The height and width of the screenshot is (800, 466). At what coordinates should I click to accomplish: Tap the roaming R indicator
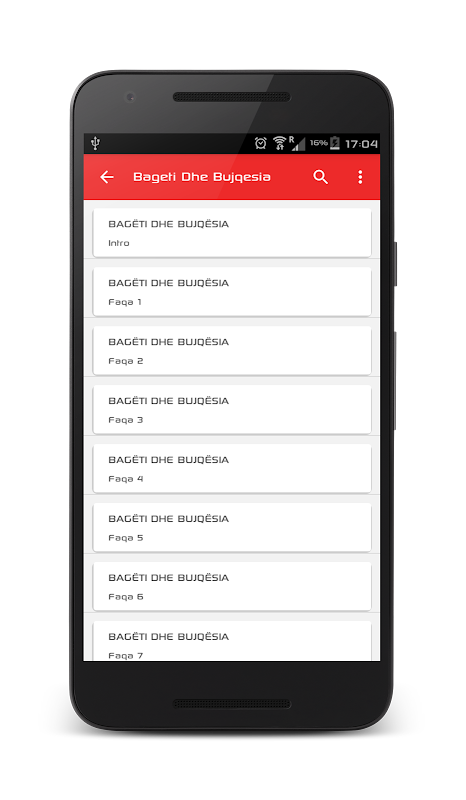click(291, 139)
